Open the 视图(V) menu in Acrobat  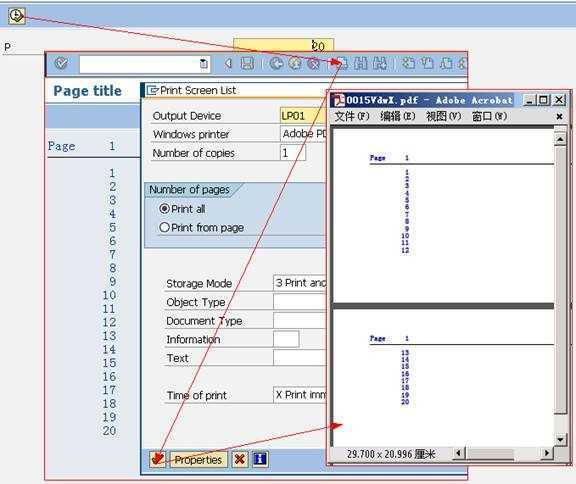tap(443, 116)
